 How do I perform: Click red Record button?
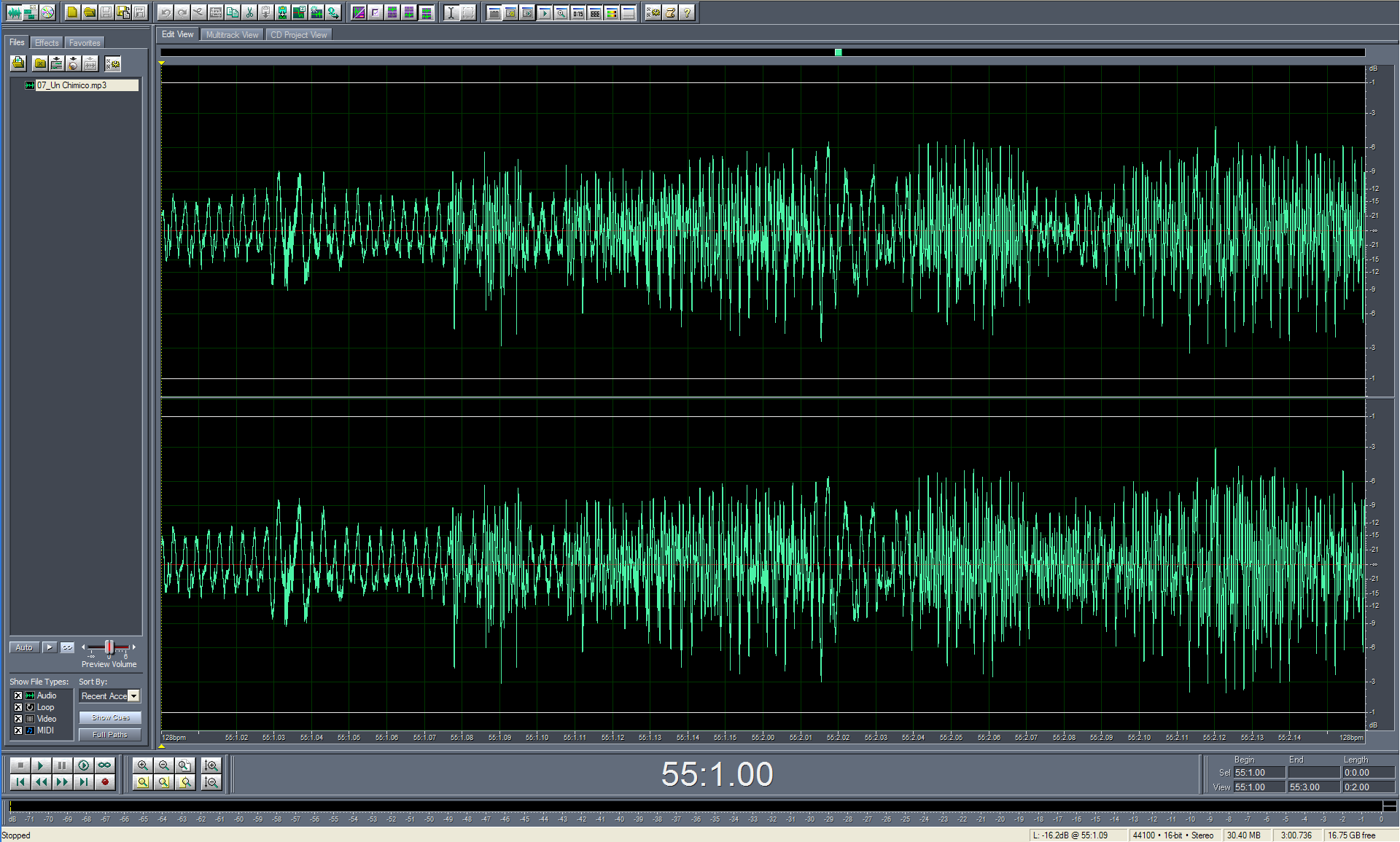[x=105, y=782]
